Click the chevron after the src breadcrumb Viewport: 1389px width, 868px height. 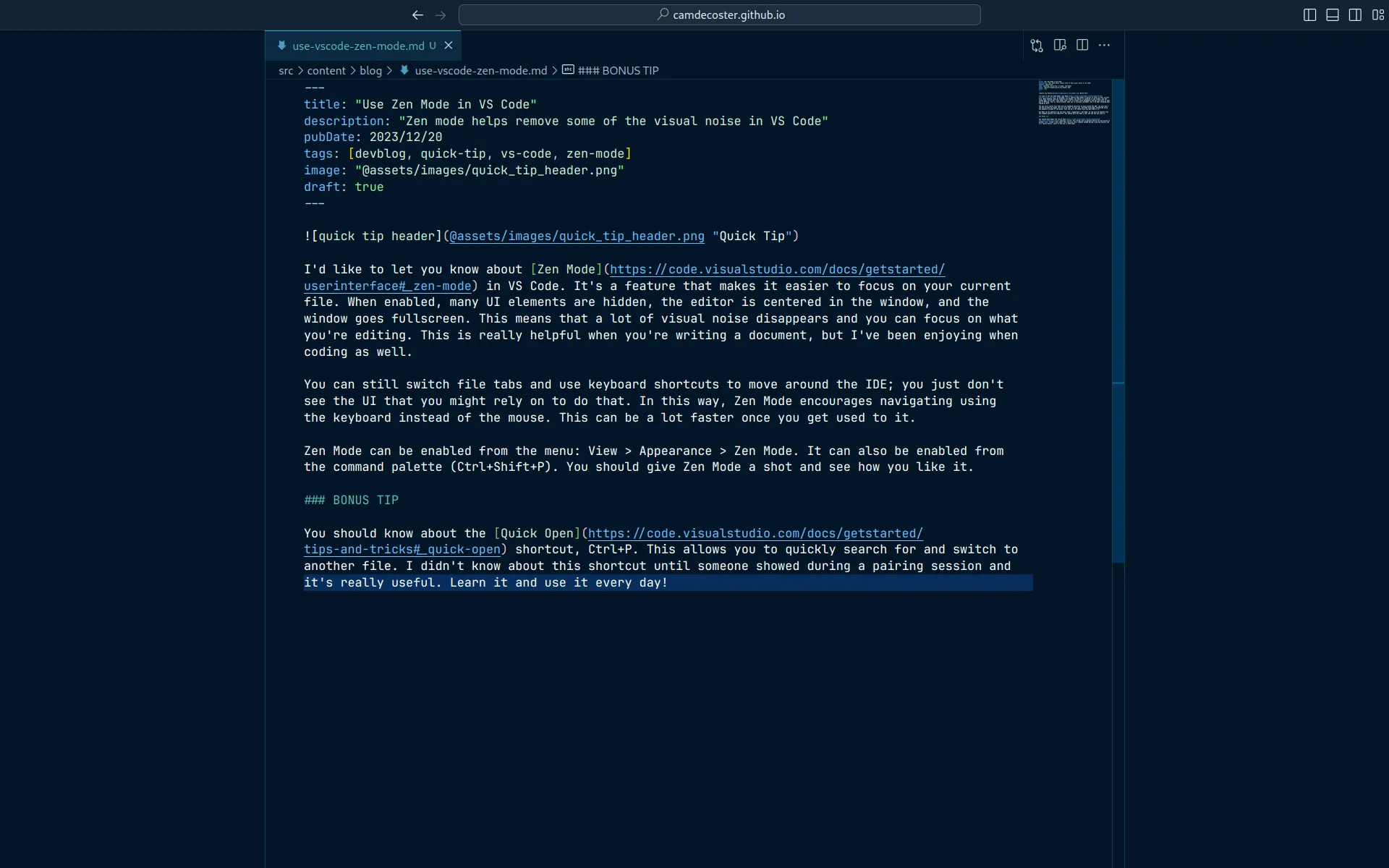click(300, 71)
